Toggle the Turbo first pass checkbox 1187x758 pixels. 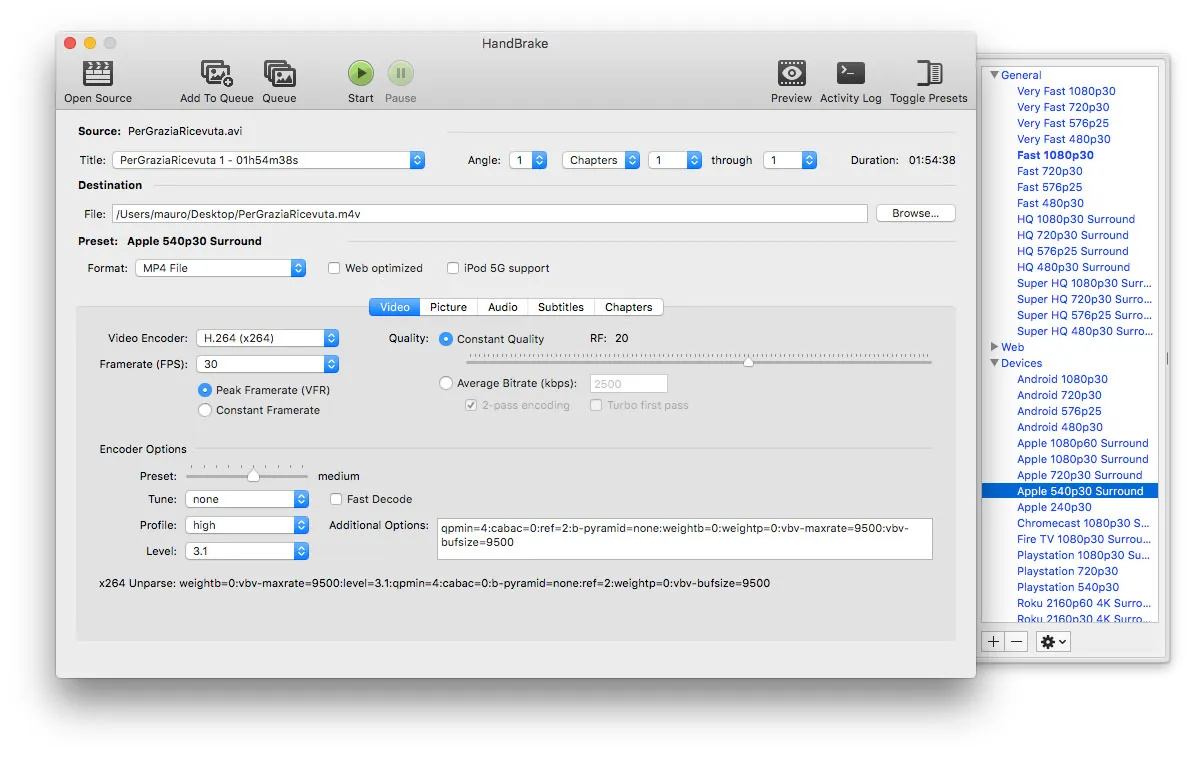(x=596, y=405)
